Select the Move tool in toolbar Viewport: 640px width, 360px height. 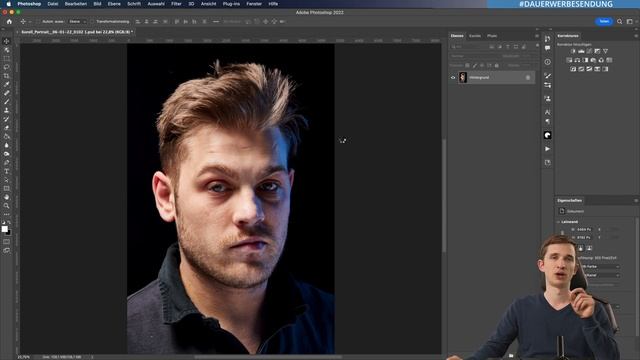[x=7, y=41]
